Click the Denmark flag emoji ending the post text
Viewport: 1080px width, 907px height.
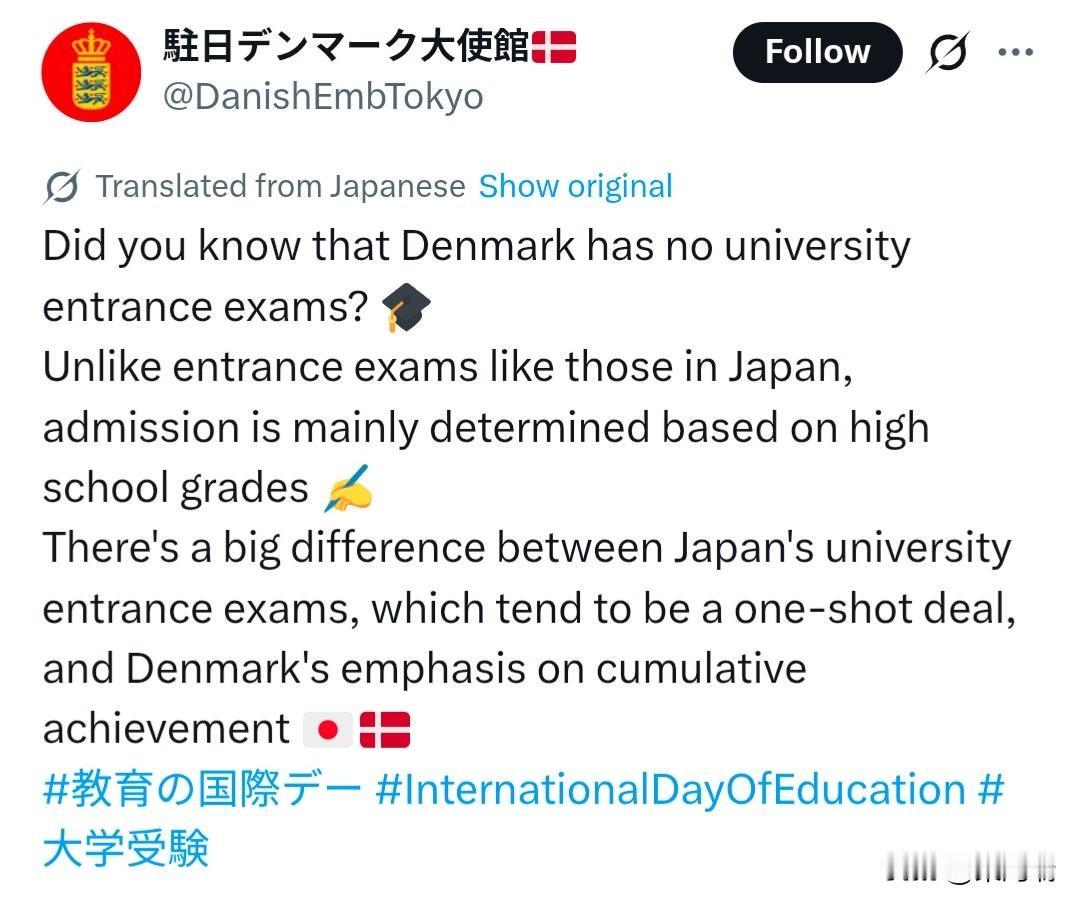(383, 727)
